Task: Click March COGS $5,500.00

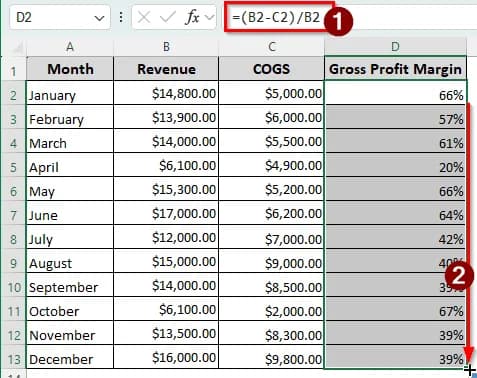Action: 271,141
